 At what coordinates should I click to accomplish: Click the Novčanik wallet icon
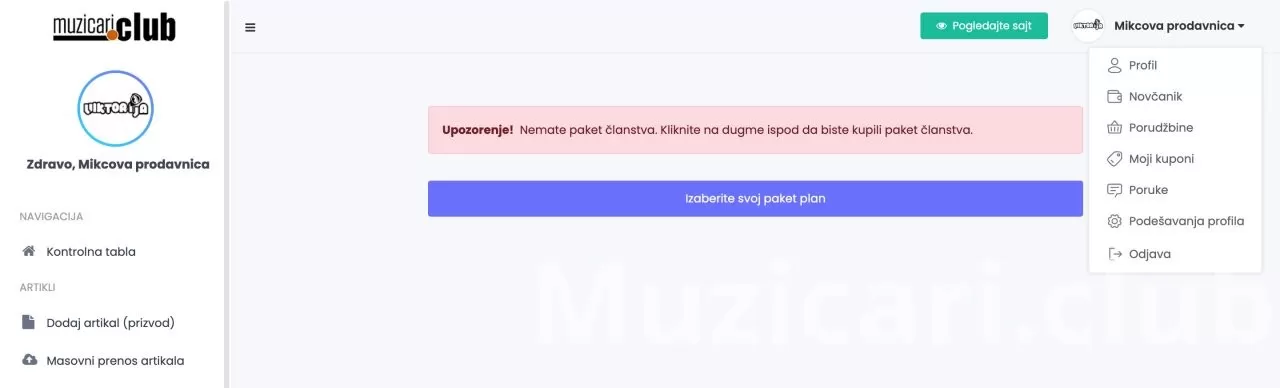point(1115,96)
